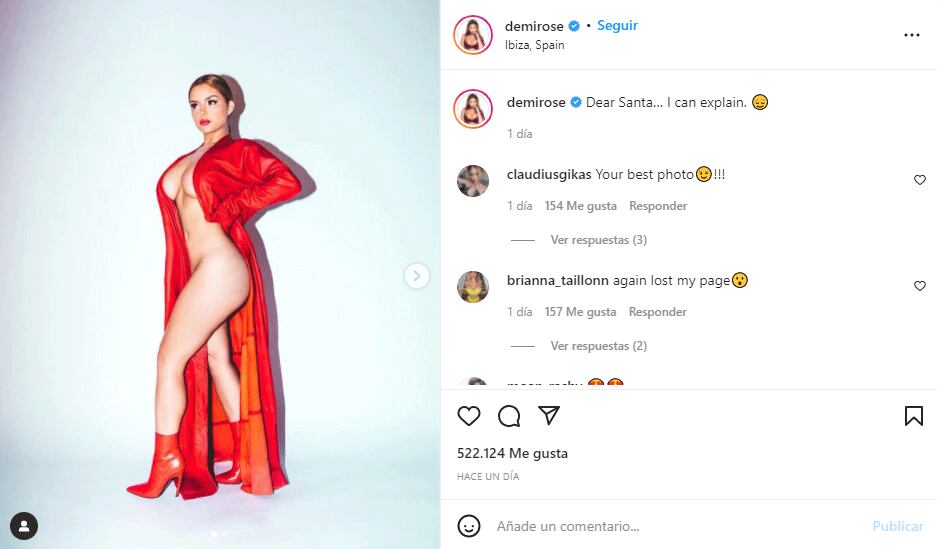Click the Publicar button
Screen dimensions: 937x549
(898, 526)
